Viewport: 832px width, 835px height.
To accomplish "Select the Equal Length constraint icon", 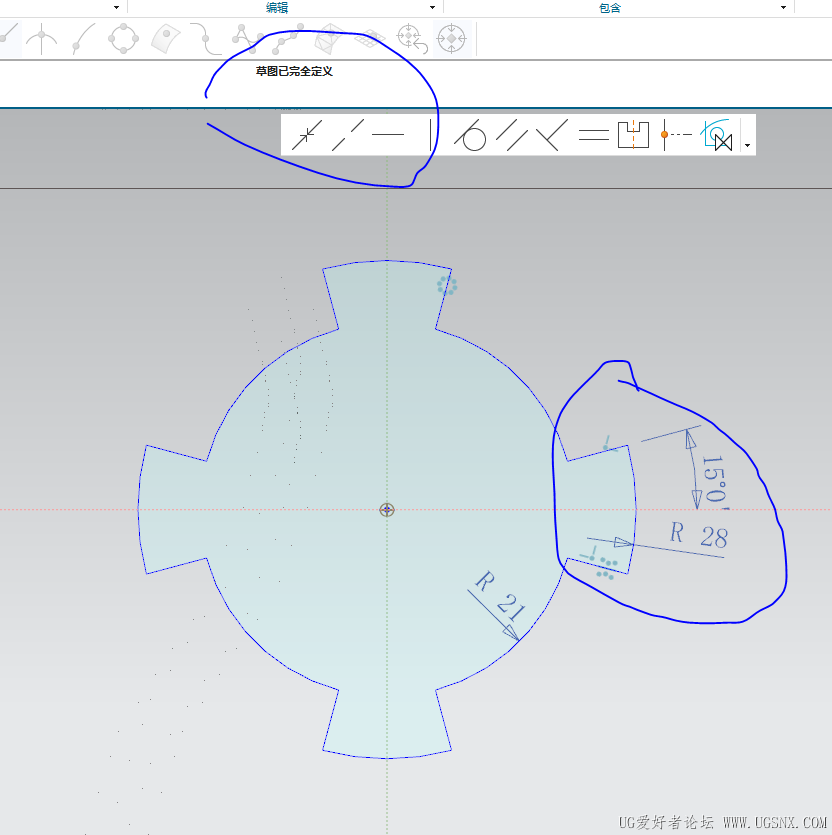I will [593, 134].
